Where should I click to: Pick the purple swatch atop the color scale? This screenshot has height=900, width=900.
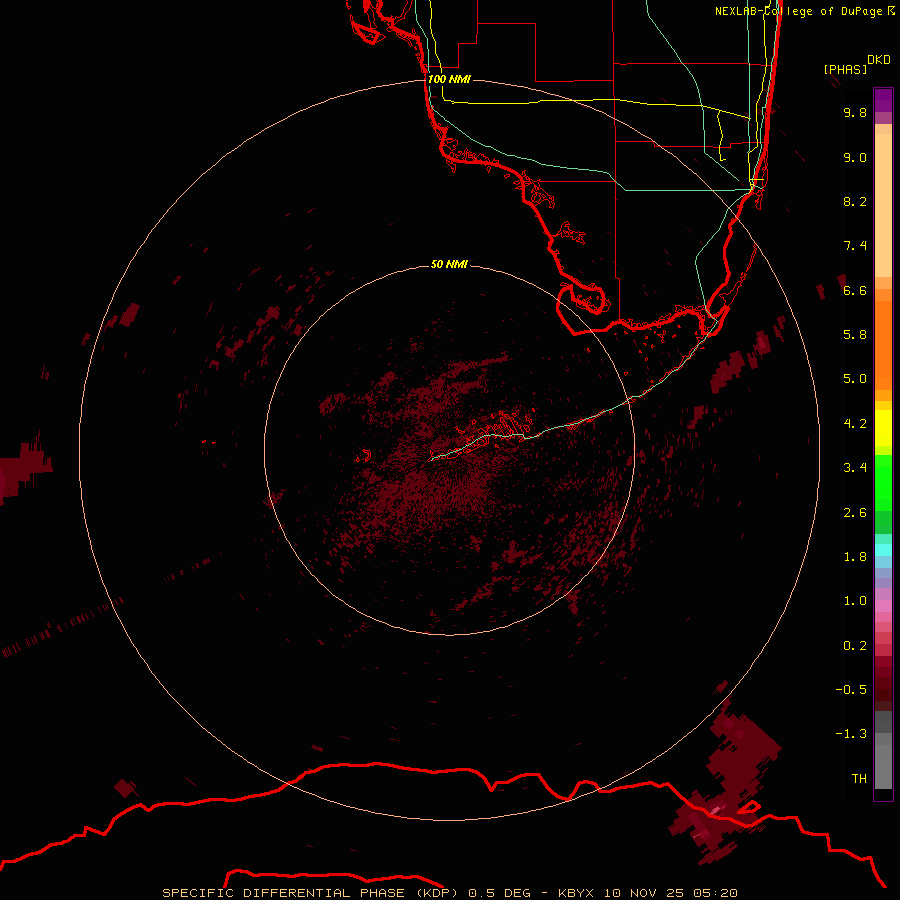[x=883, y=99]
